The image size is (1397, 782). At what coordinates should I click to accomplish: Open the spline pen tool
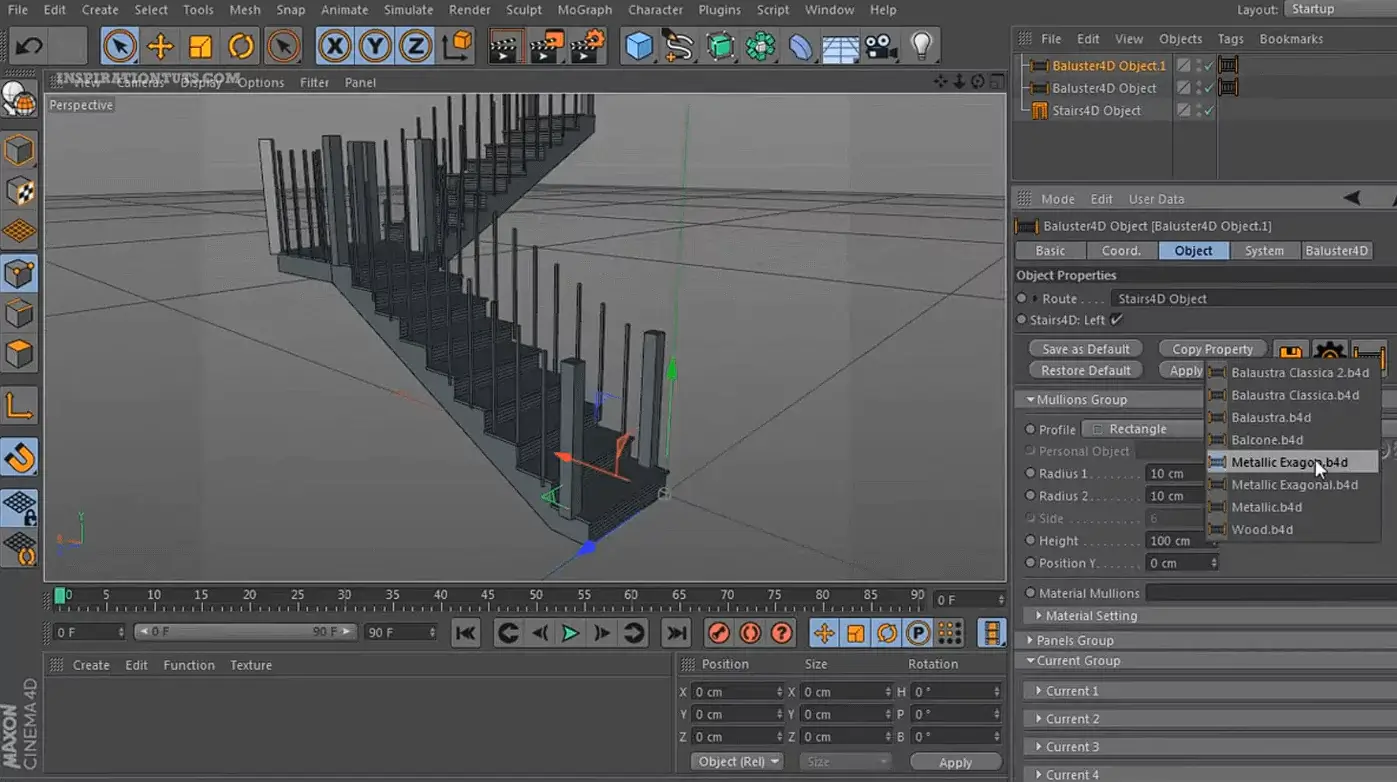point(678,46)
